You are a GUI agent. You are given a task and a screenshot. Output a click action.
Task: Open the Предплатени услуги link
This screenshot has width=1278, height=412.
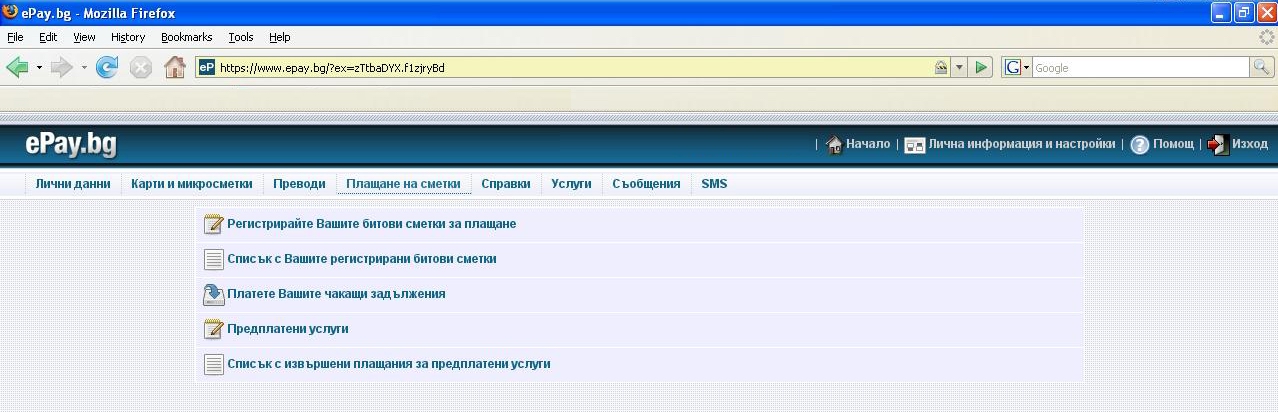click(x=288, y=329)
